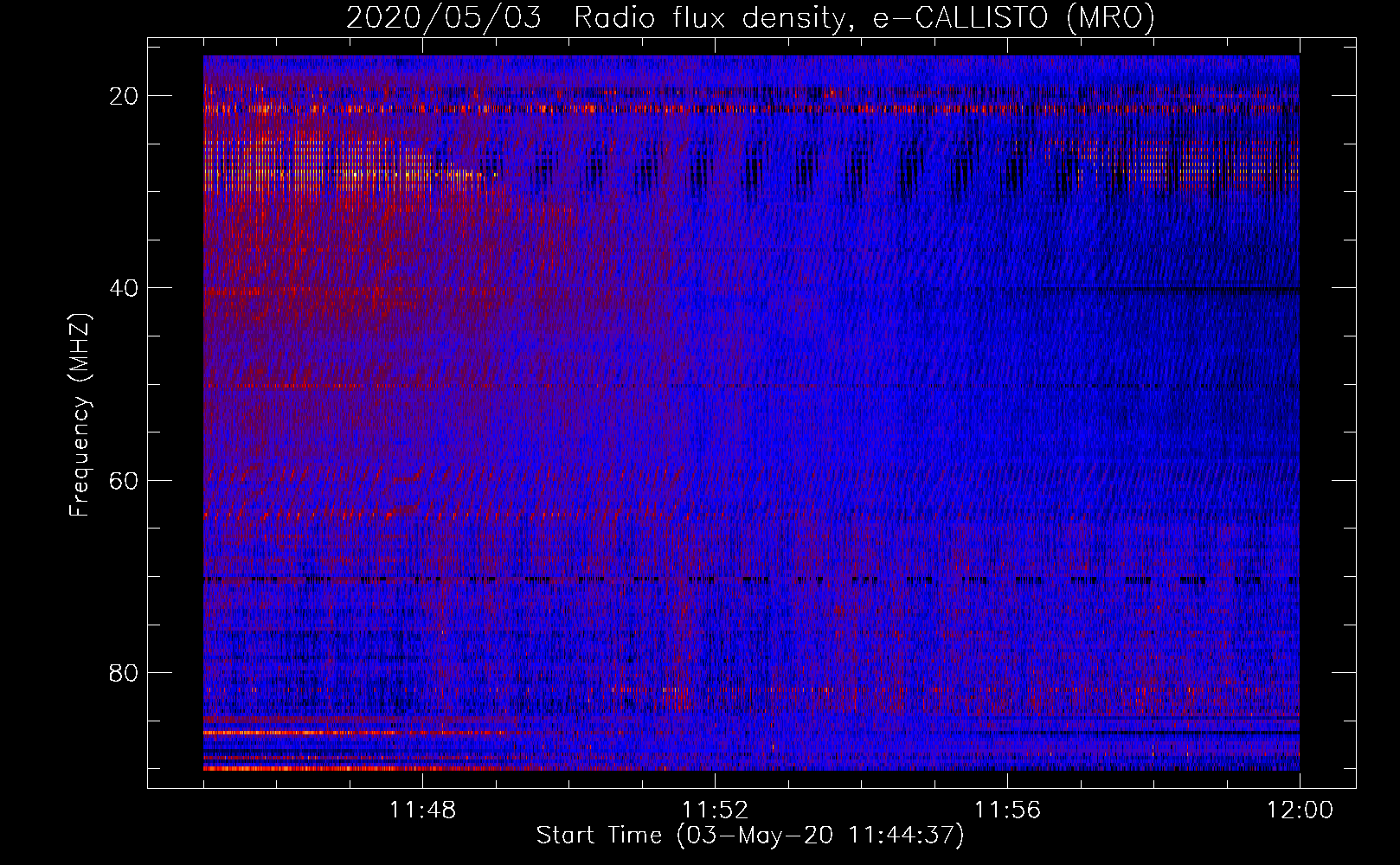Click the '60' frequency tick label
The image size is (1400, 865).
coord(125,480)
